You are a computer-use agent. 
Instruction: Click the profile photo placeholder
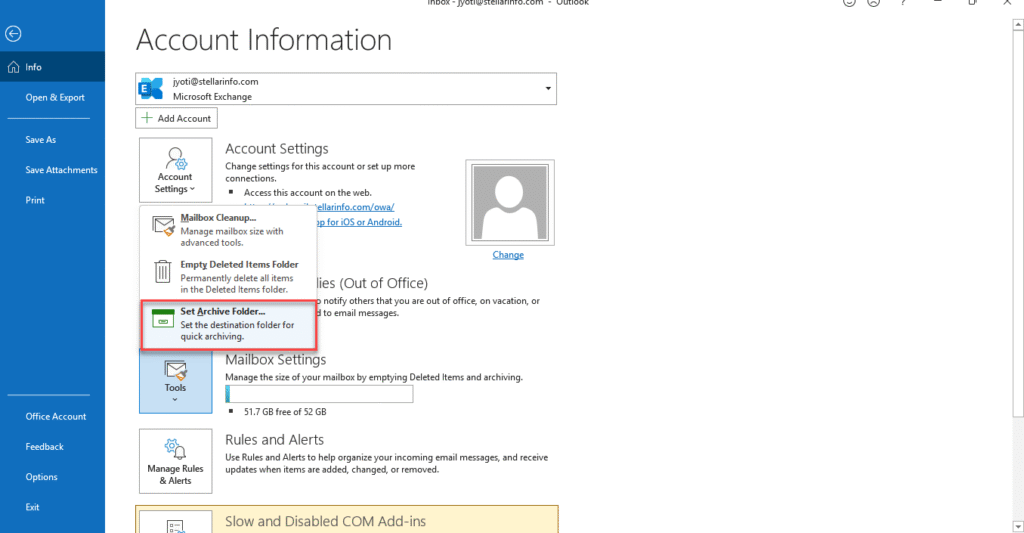507,201
